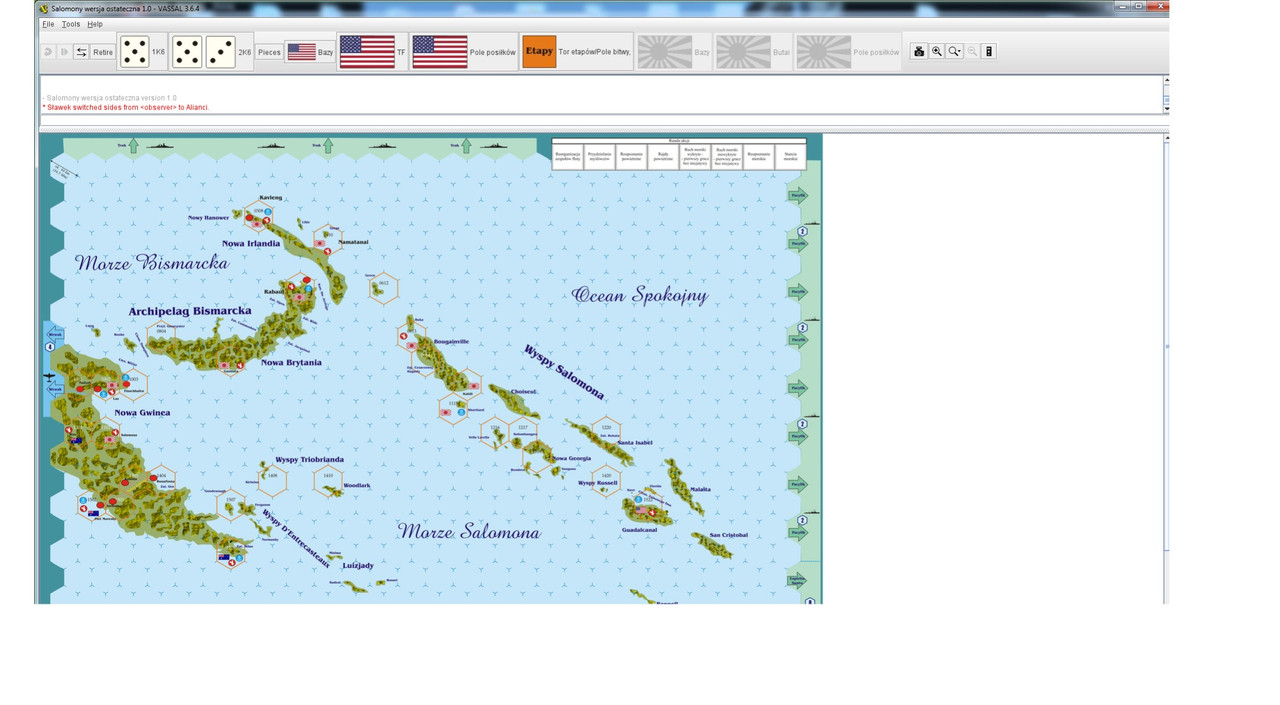Click the American flag counter on Guadalcanal
The image size is (1280, 705).
tap(642, 508)
